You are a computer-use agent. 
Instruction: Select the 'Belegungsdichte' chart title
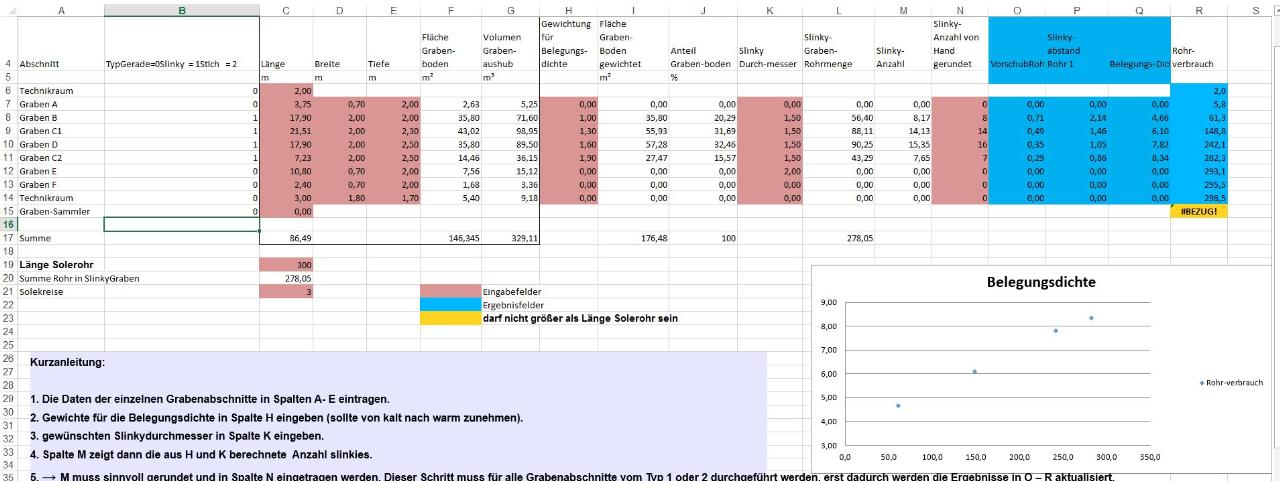[x=1039, y=283]
